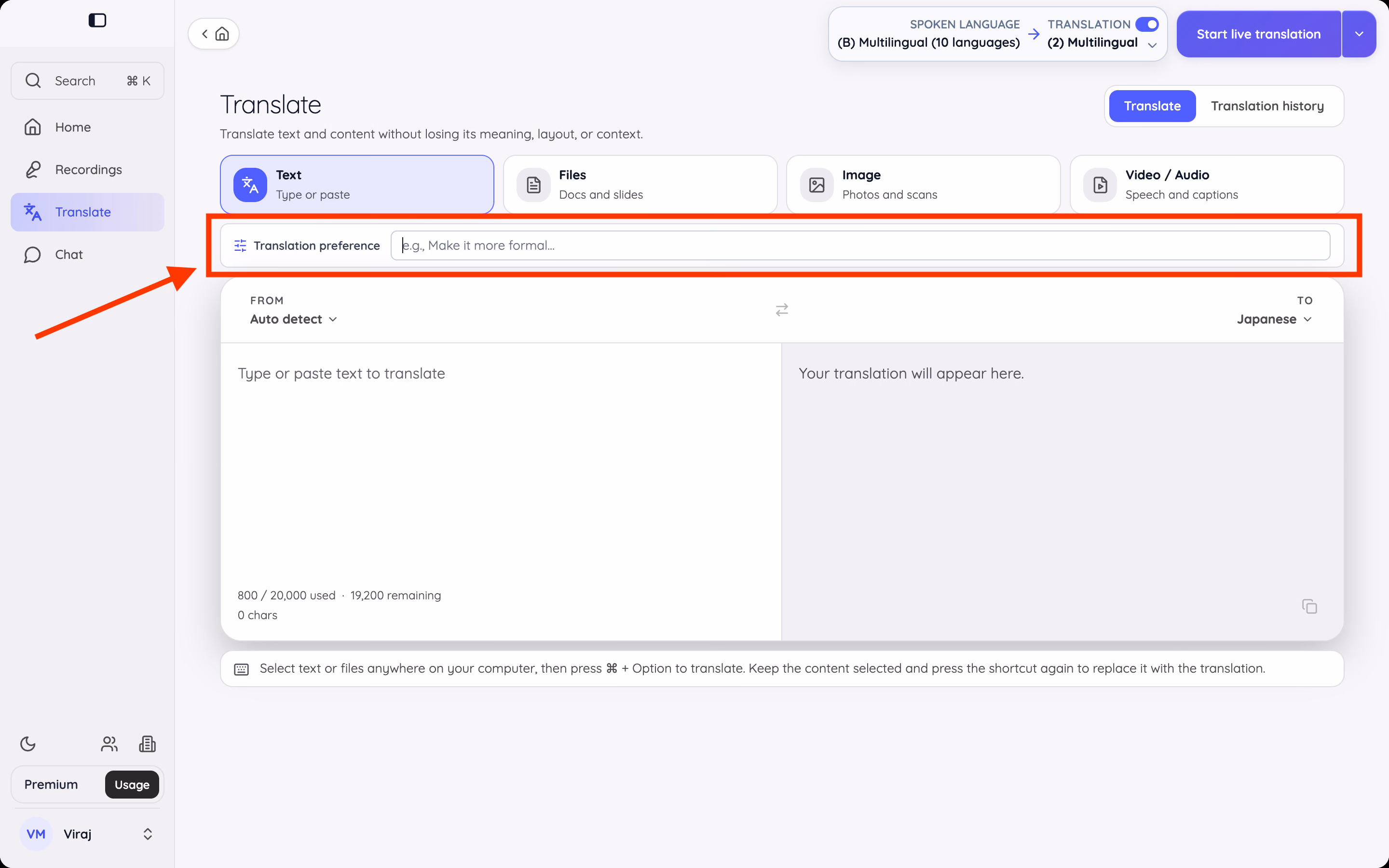Open Recordings in the sidebar
The width and height of the screenshot is (1389, 868).
click(87, 169)
